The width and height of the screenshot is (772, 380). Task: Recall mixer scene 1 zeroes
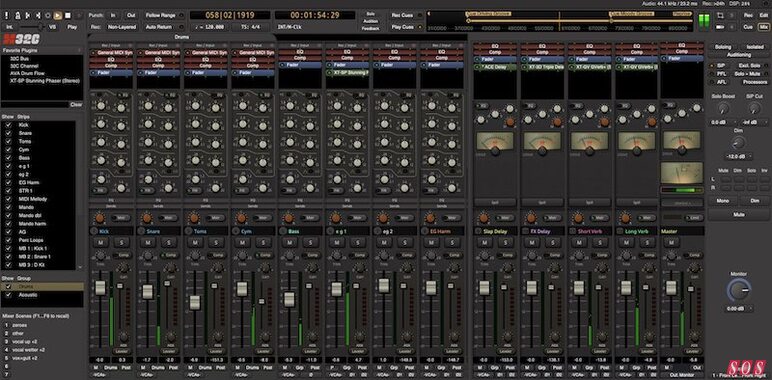pos(20,325)
